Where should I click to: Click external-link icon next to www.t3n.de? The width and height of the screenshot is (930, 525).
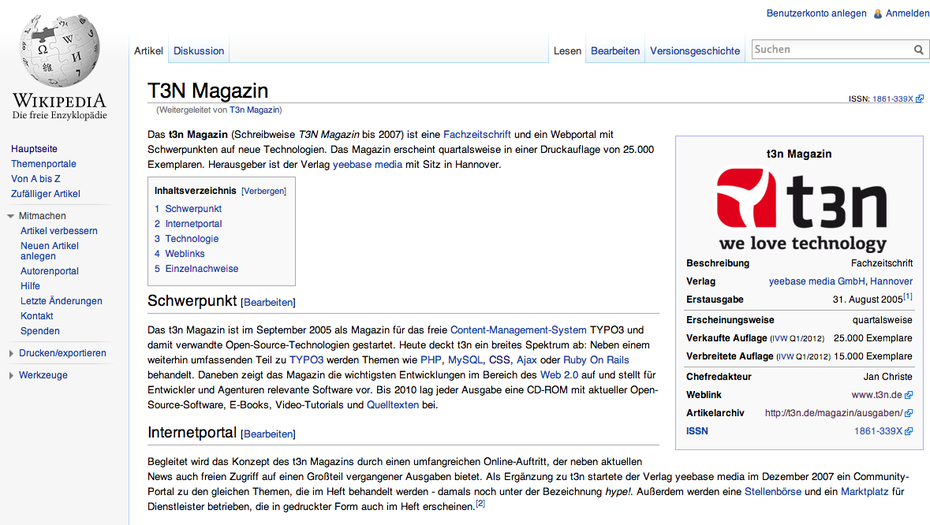pos(909,395)
